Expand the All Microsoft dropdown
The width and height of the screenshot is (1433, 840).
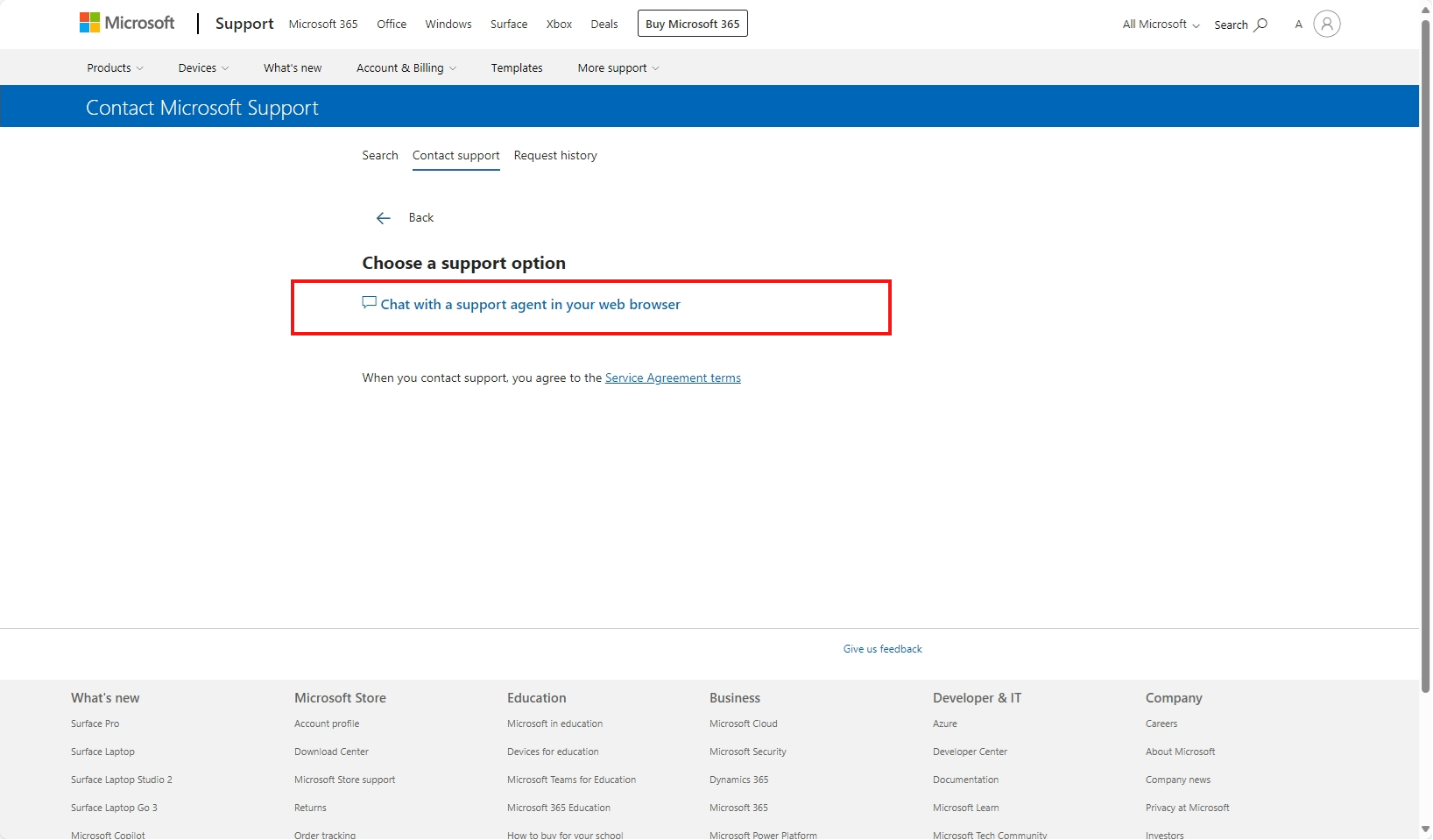(x=1161, y=25)
